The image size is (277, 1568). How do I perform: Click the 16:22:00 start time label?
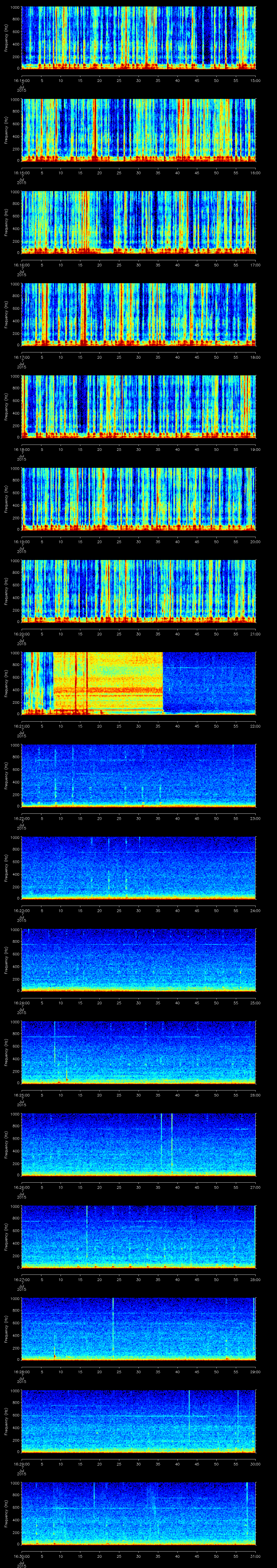21,818
